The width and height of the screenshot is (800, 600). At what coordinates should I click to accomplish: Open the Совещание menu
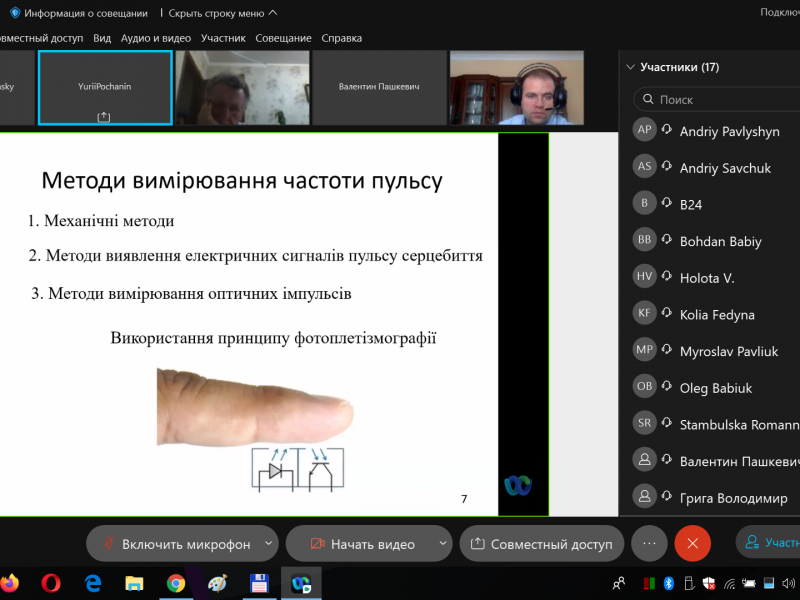pos(283,38)
